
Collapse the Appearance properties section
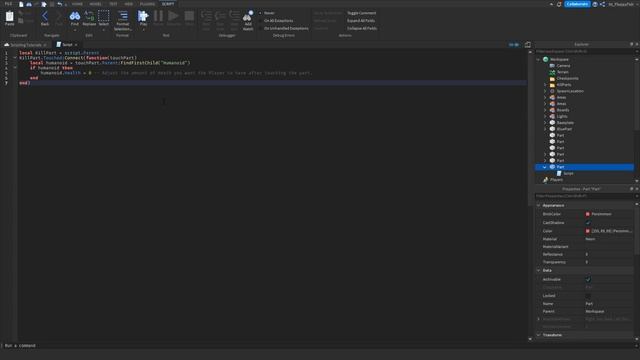click(x=538, y=205)
